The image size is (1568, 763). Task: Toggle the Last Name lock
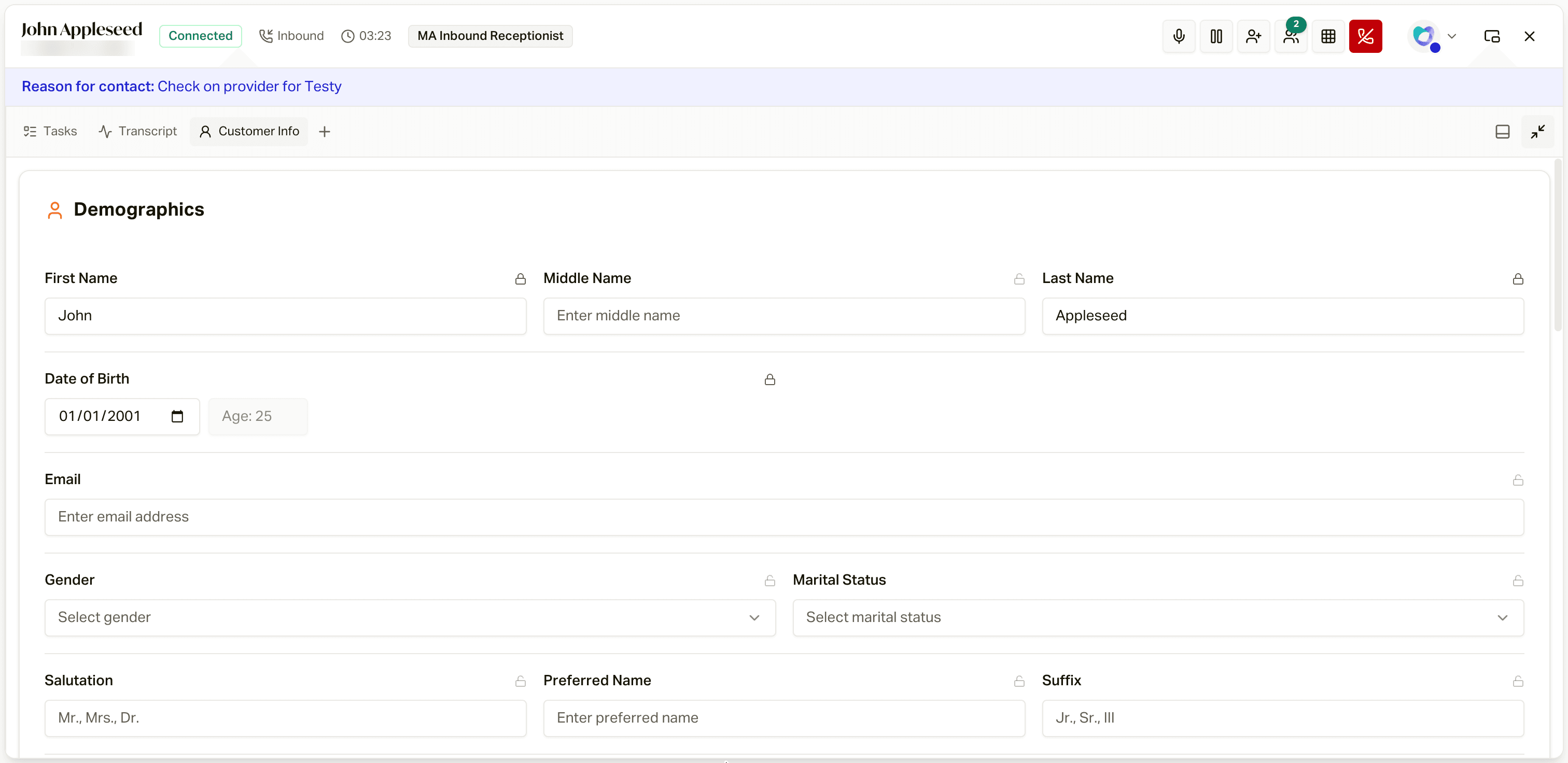click(1518, 279)
